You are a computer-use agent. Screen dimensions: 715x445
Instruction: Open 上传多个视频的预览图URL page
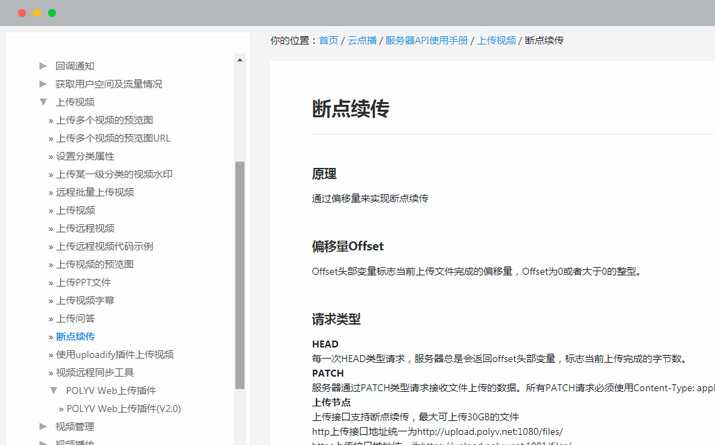coord(113,138)
